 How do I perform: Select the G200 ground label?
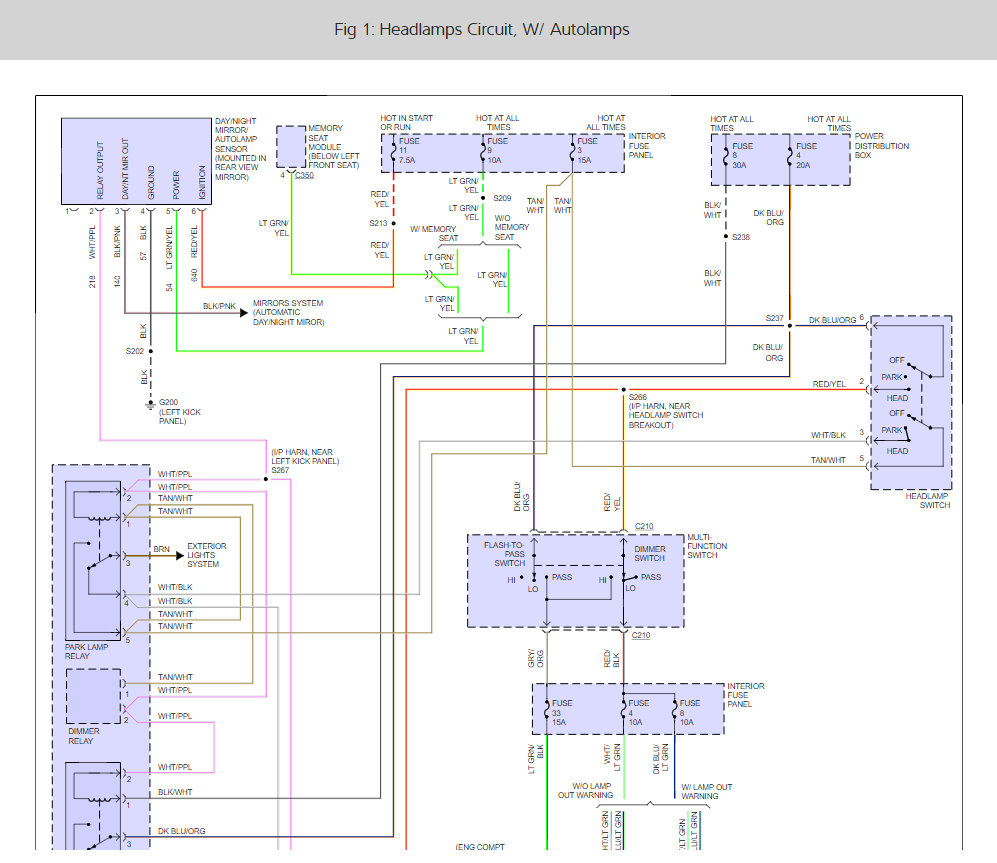click(x=168, y=402)
